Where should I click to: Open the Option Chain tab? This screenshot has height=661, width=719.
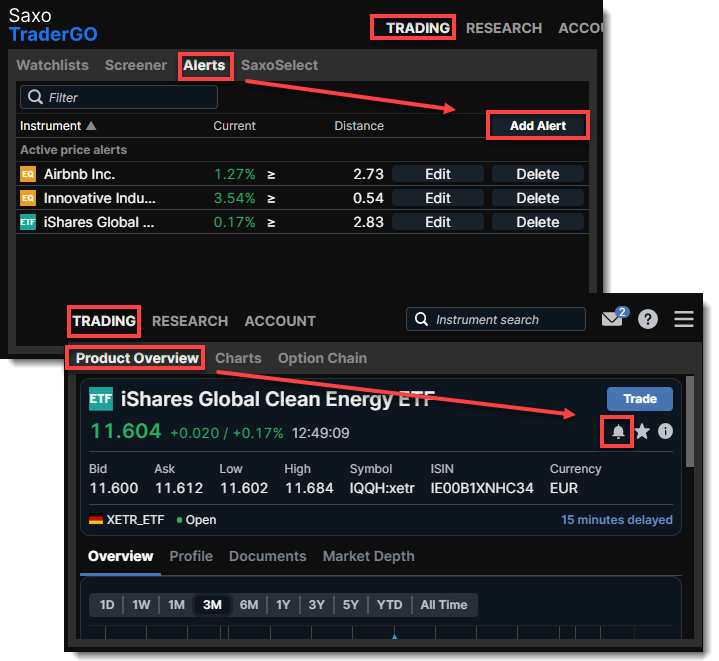tap(322, 358)
